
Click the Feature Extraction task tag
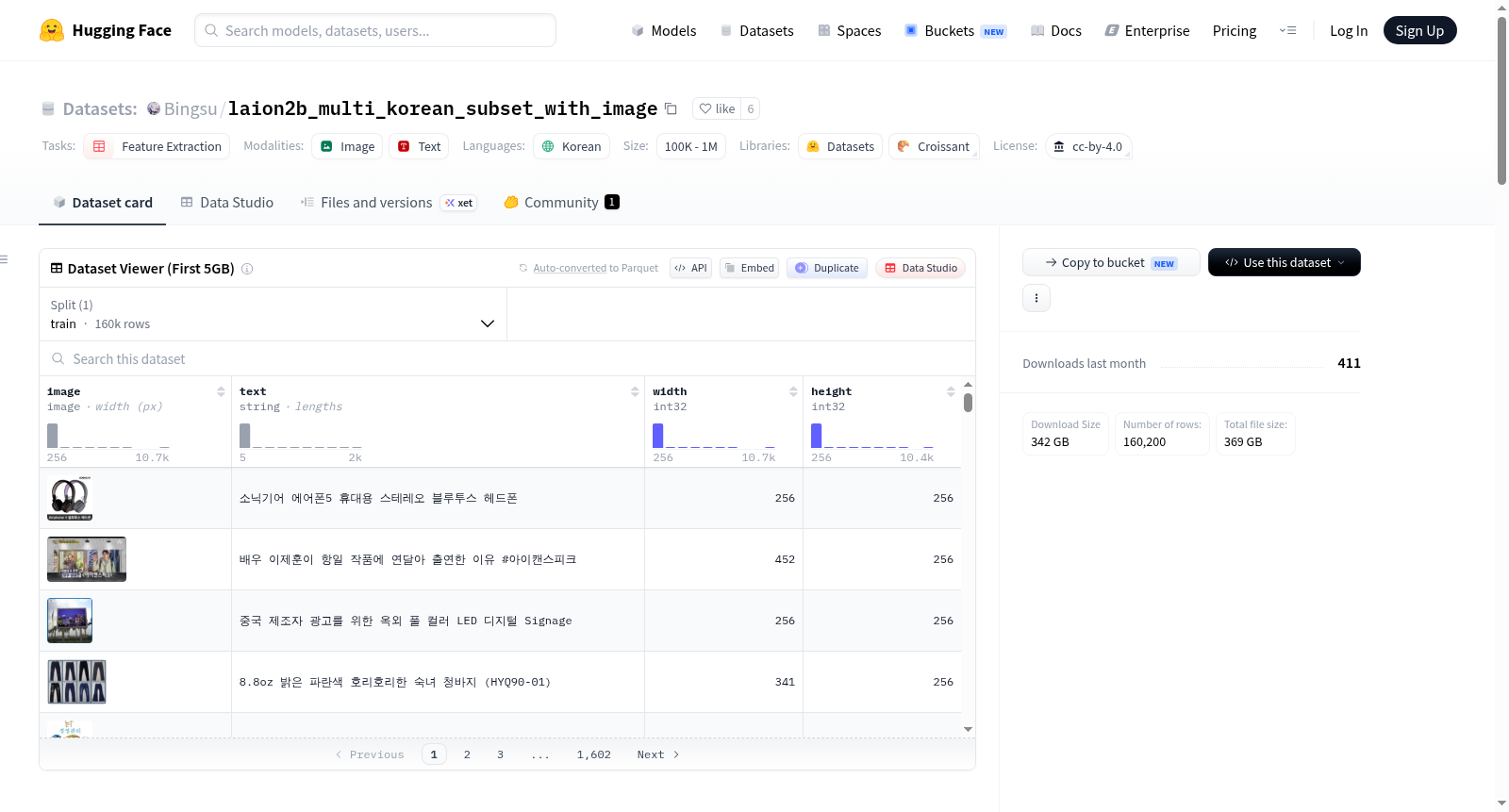click(157, 146)
